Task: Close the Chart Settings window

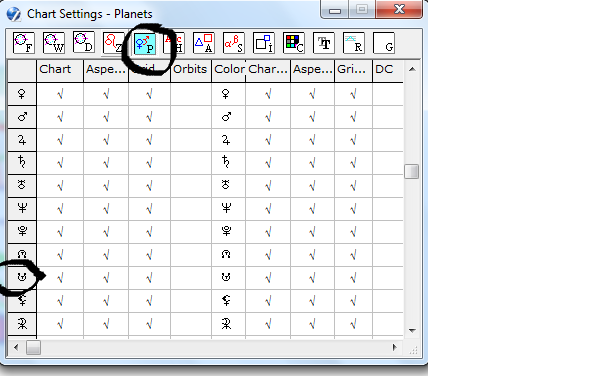Action: click(399, 9)
